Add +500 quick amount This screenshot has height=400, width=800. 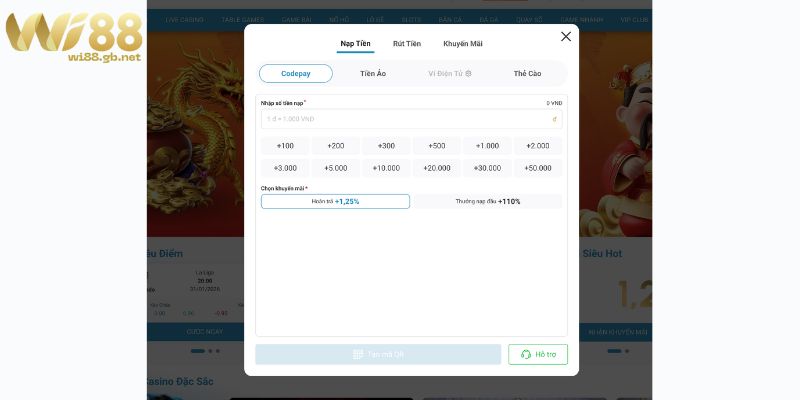click(437, 146)
